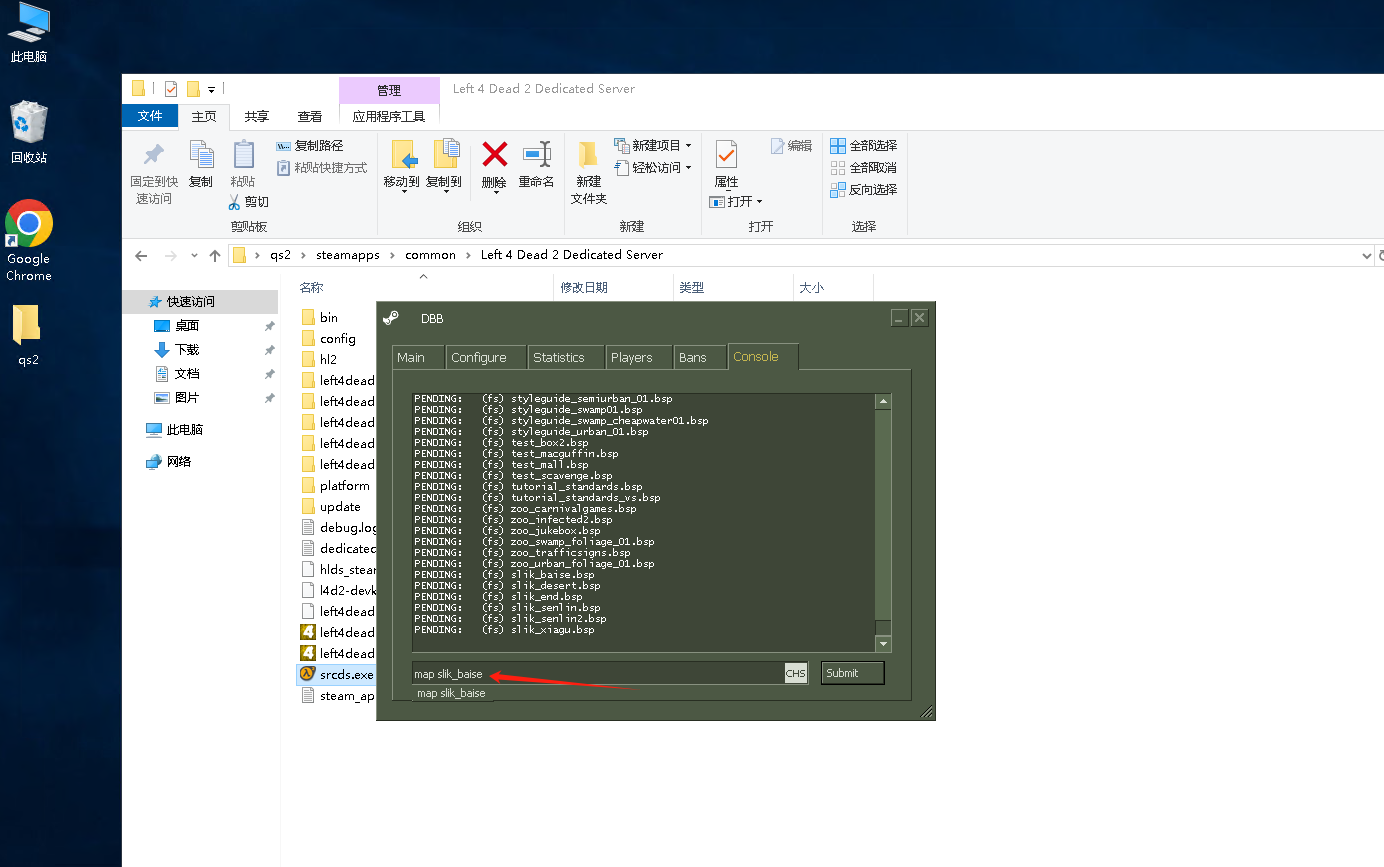Screen dimensions: 1384x867
Task: Sort by Name column header
Action: (312, 288)
